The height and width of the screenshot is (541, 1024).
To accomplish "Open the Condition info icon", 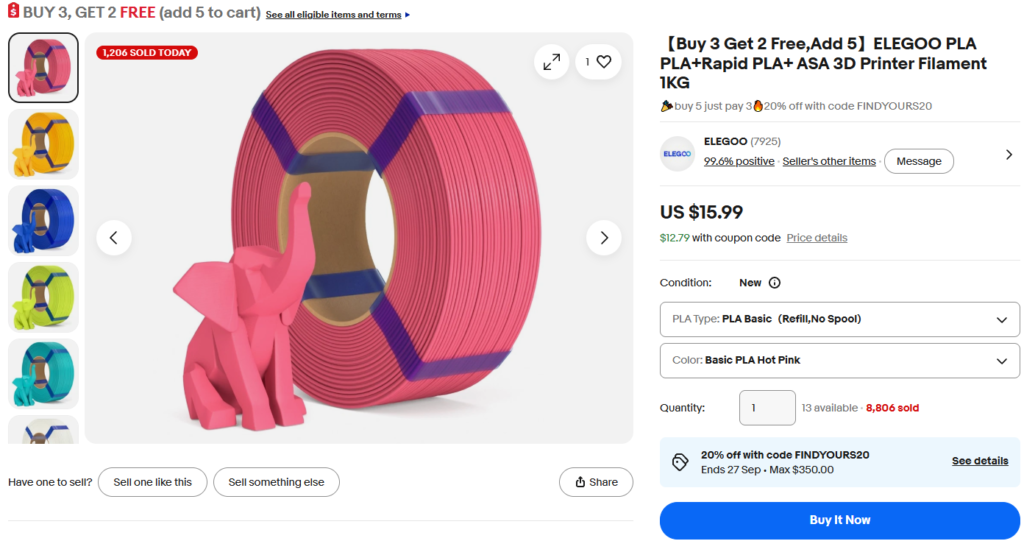I will pyautogui.click(x=775, y=283).
